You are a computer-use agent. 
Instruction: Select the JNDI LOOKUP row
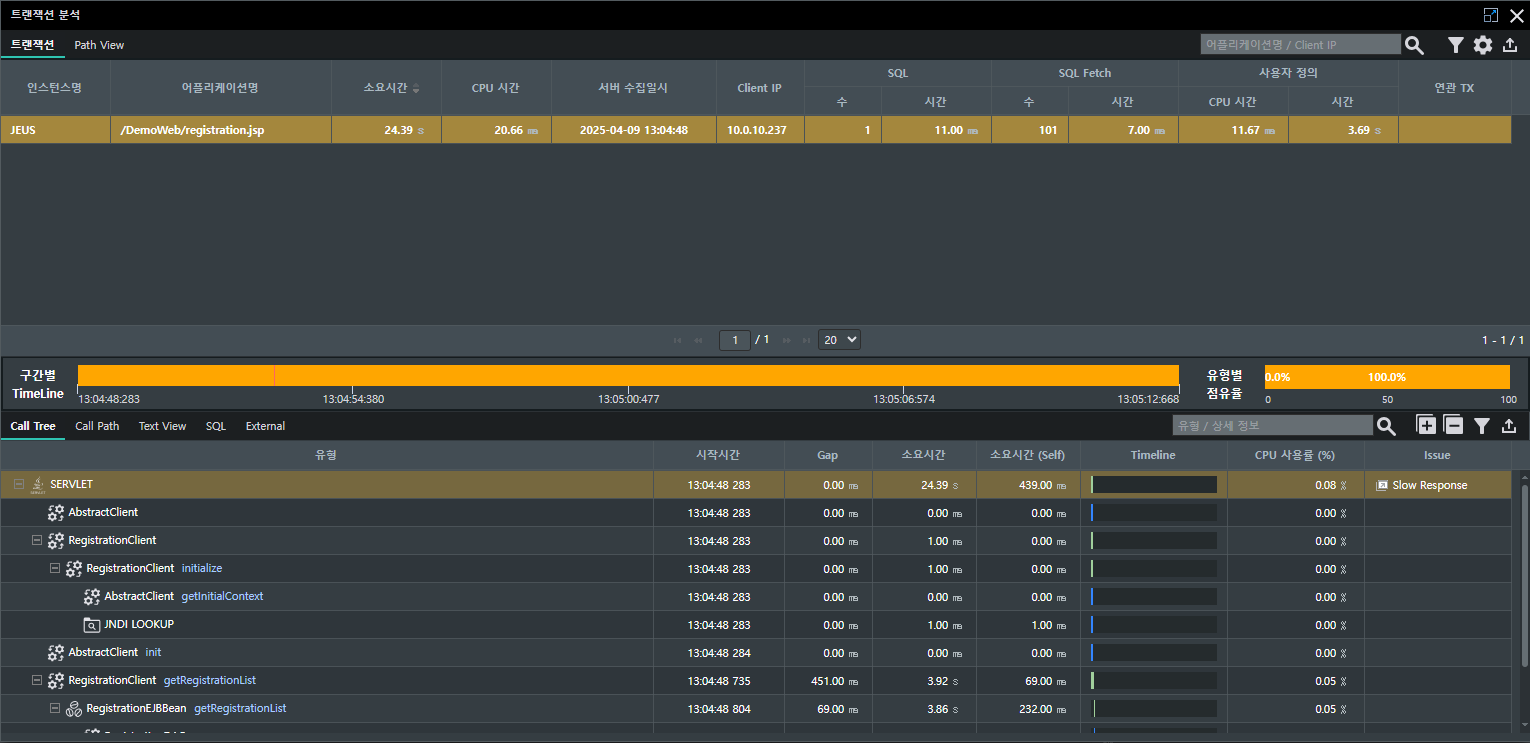coord(756,625)
